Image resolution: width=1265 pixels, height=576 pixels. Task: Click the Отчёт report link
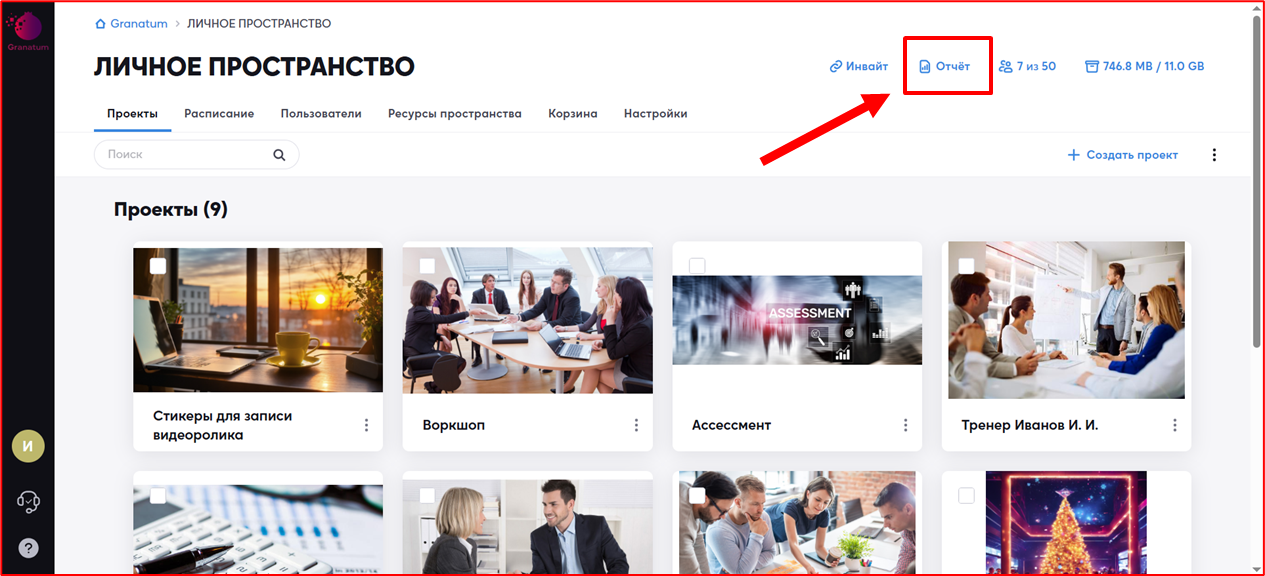point(945,67)
